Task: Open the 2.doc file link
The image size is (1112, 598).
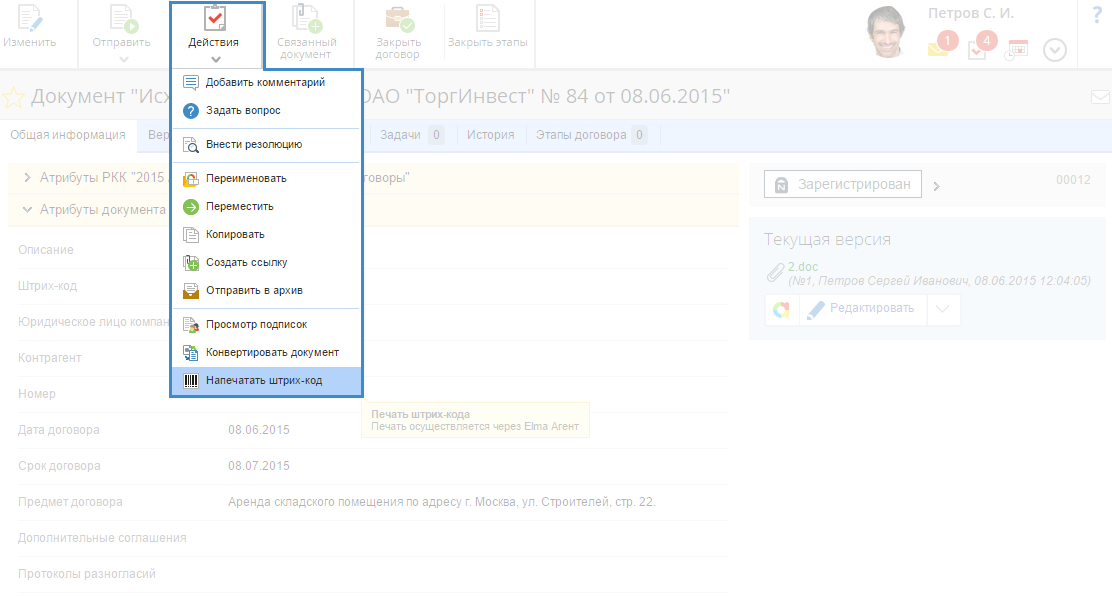Action: [x=803, y=267]
